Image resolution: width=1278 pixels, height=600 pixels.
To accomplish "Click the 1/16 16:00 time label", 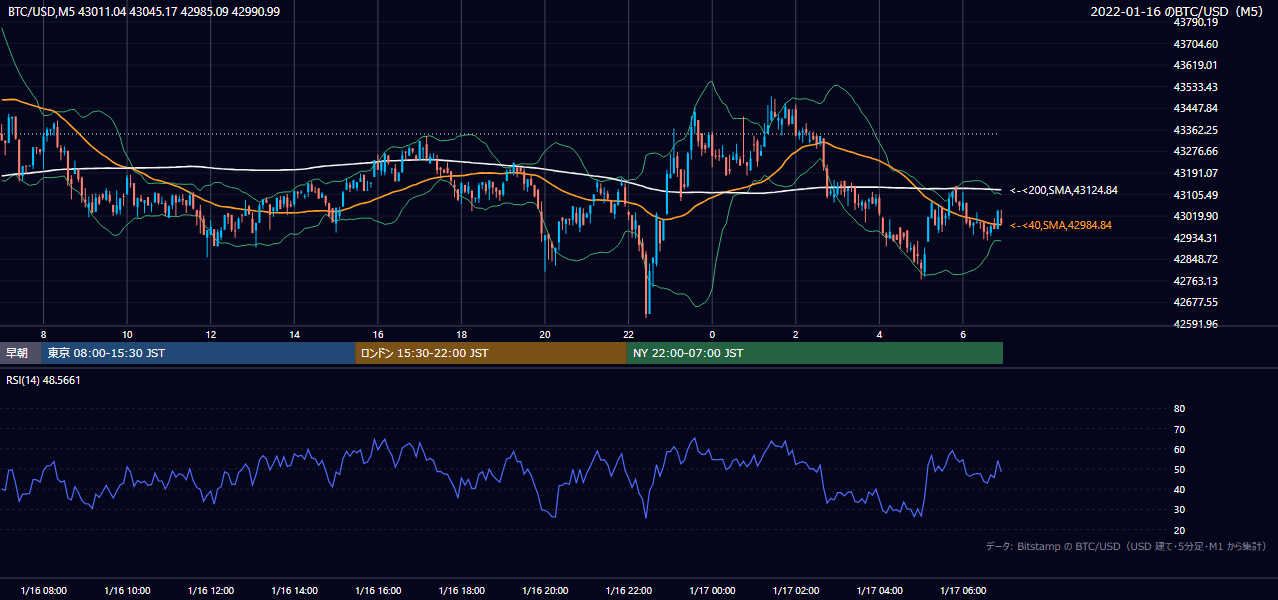I will (377, 591).
